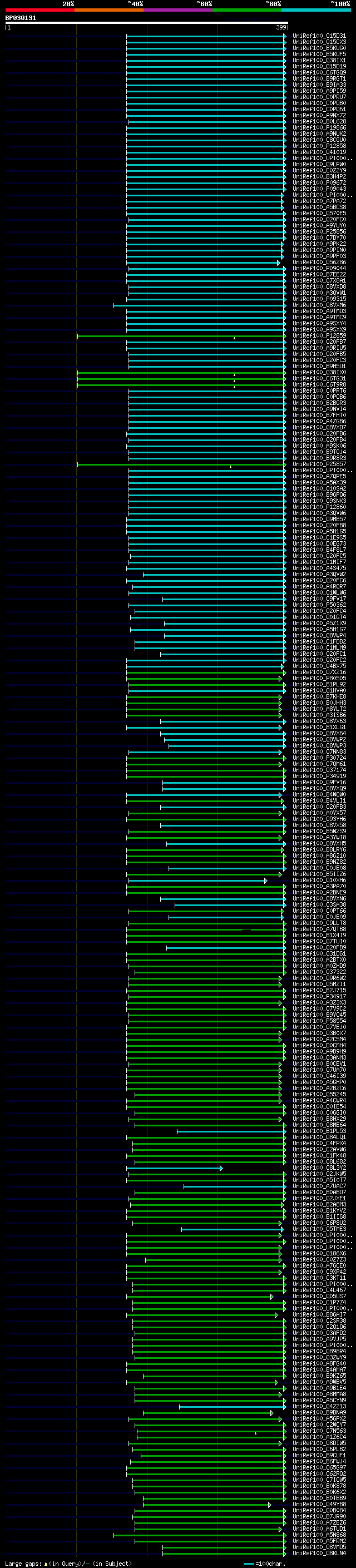Select hit label UniRef100_Q8VX63
Viewport: 356px width, 1568px height.
point(319,721)
